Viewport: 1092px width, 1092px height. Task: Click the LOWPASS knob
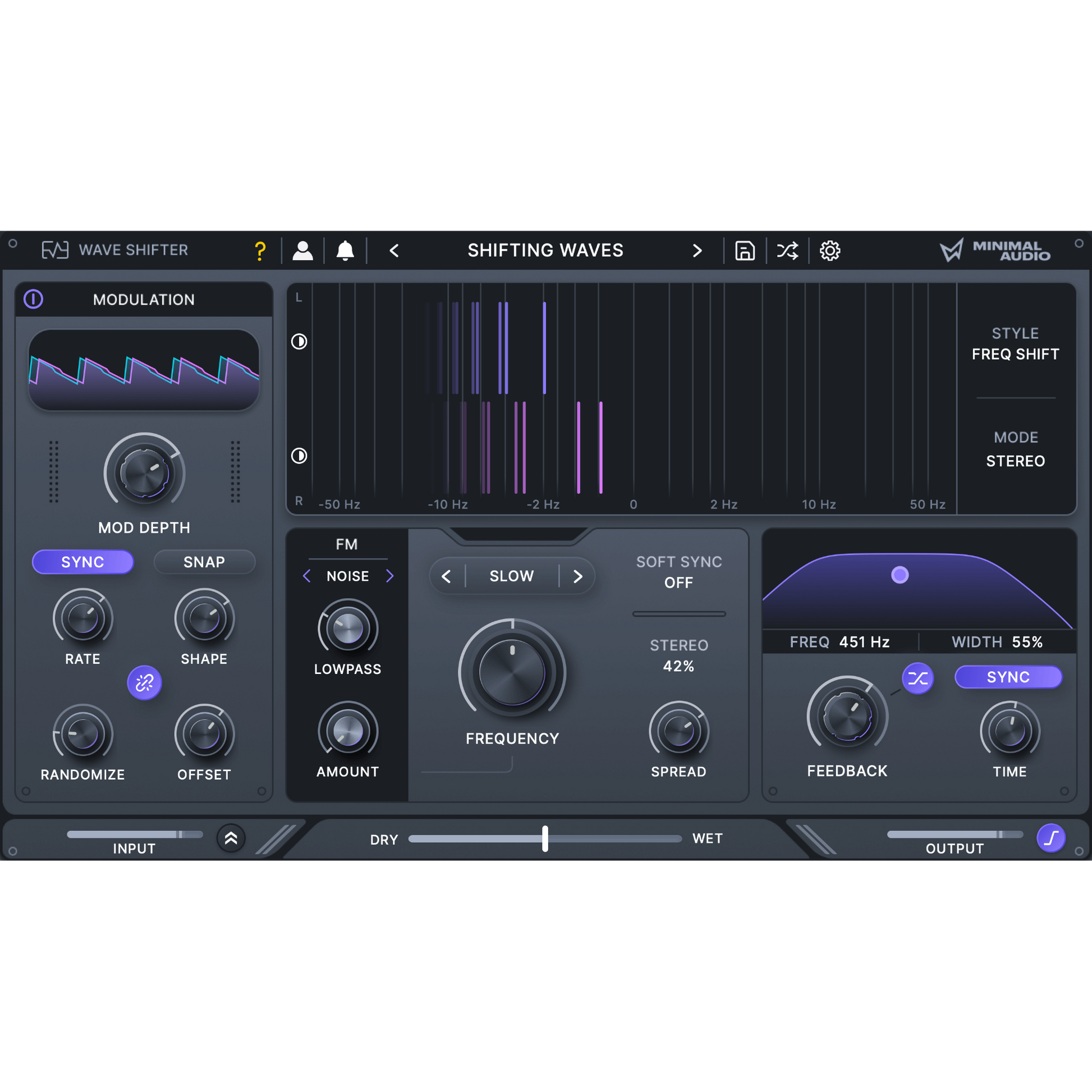(x=347, y=628)
